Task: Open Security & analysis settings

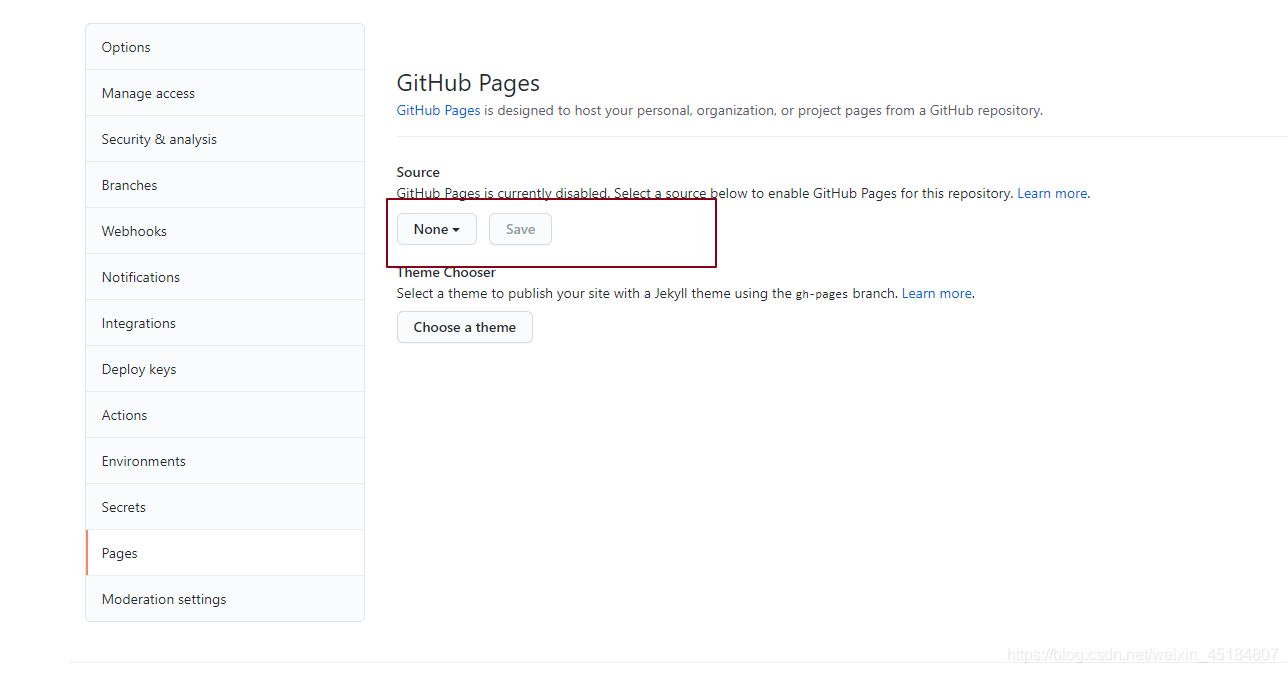Action: 225,139
